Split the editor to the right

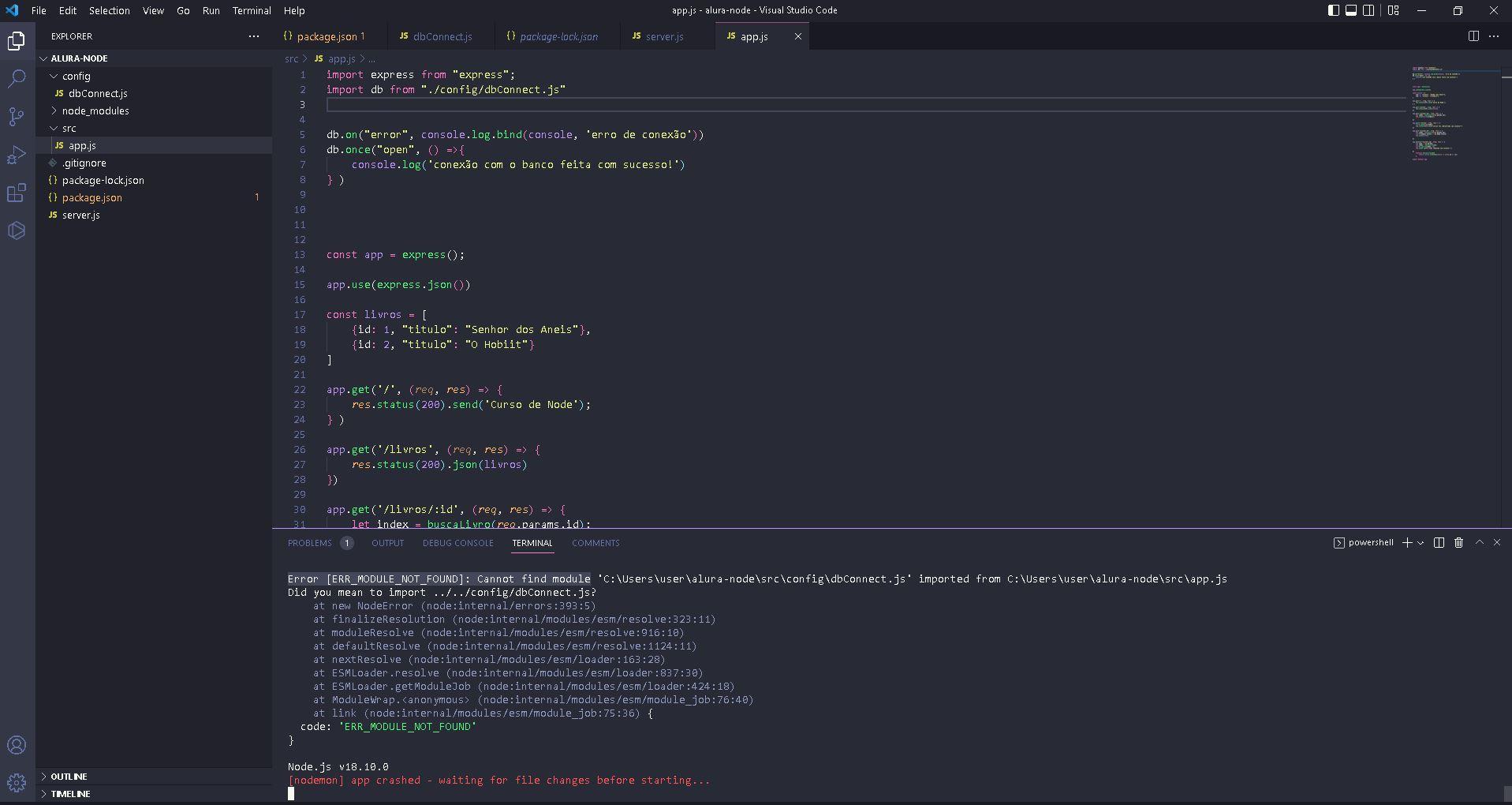click(x=1473, y=36)
